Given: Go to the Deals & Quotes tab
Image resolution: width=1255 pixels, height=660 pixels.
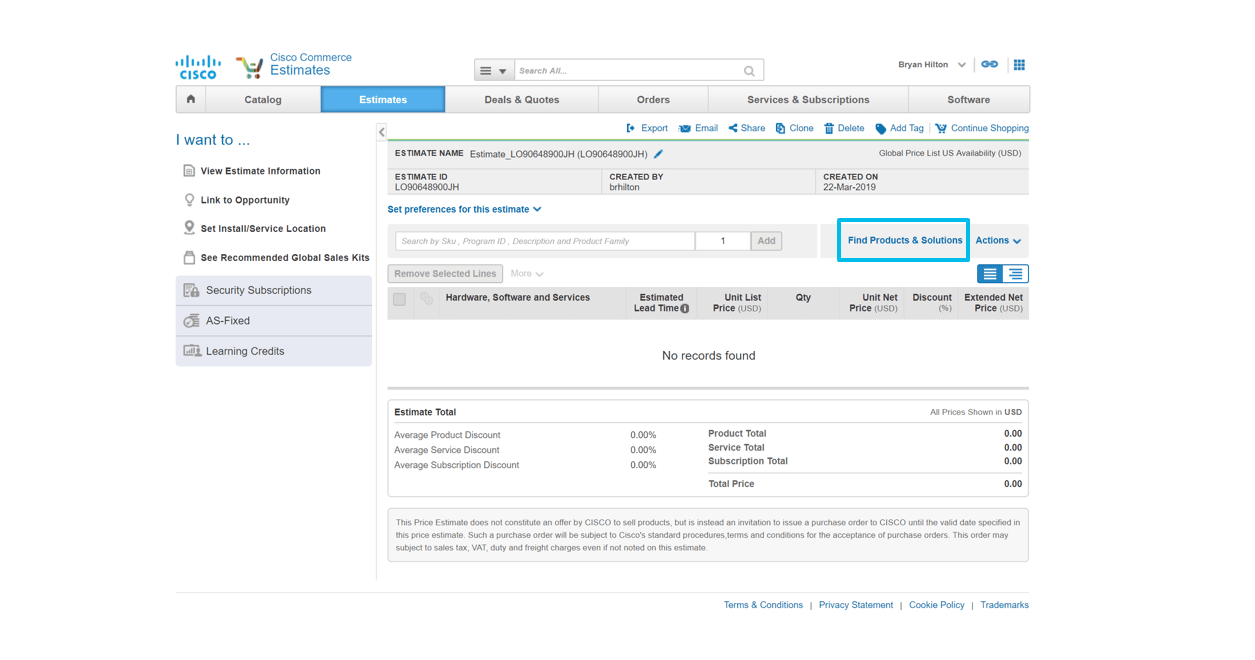Looking at the screenshot, I should (x=522, y=99).
